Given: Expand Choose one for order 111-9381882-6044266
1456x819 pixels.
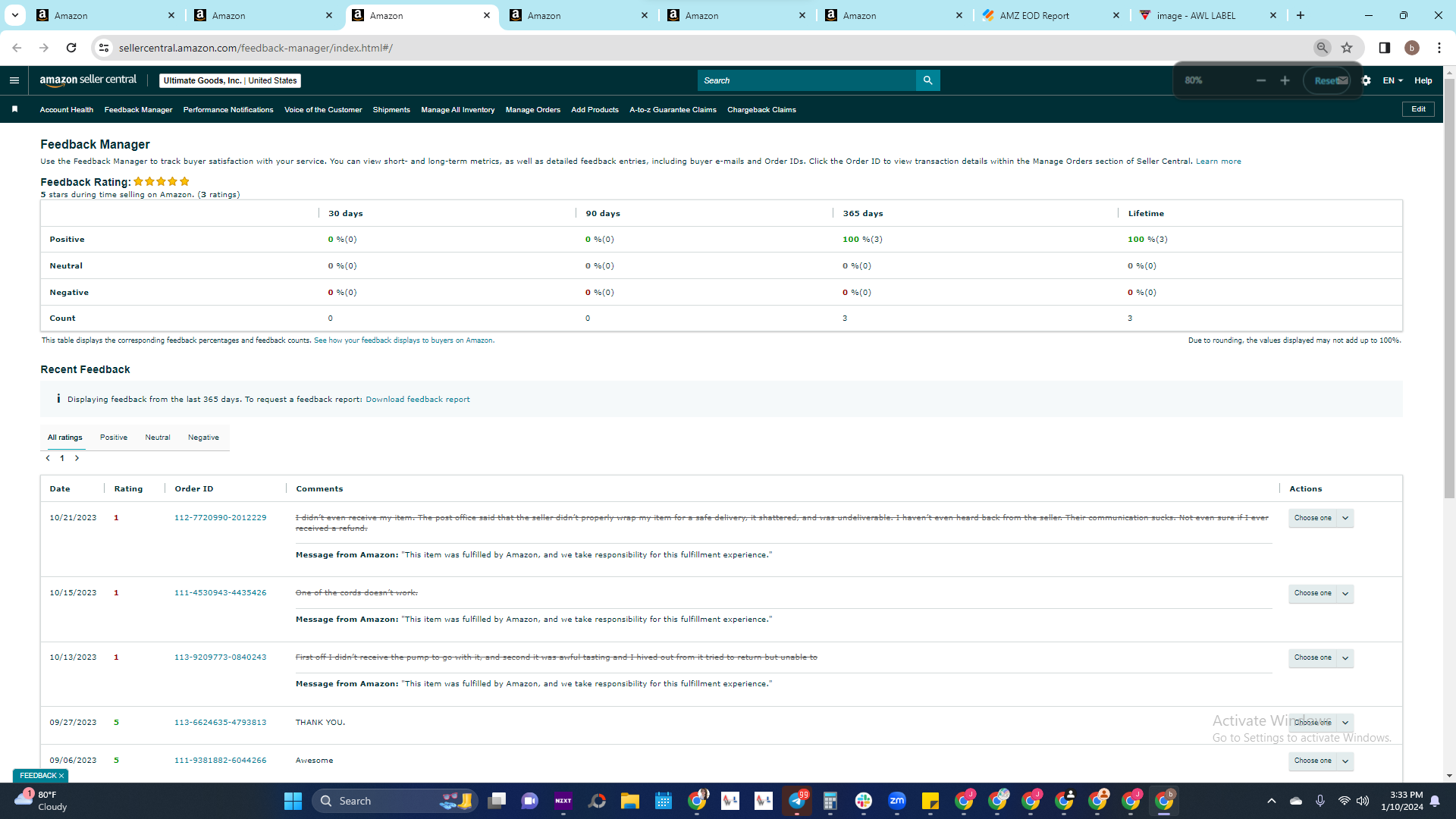Looking at the screenshot, I should click(1321, 761).
